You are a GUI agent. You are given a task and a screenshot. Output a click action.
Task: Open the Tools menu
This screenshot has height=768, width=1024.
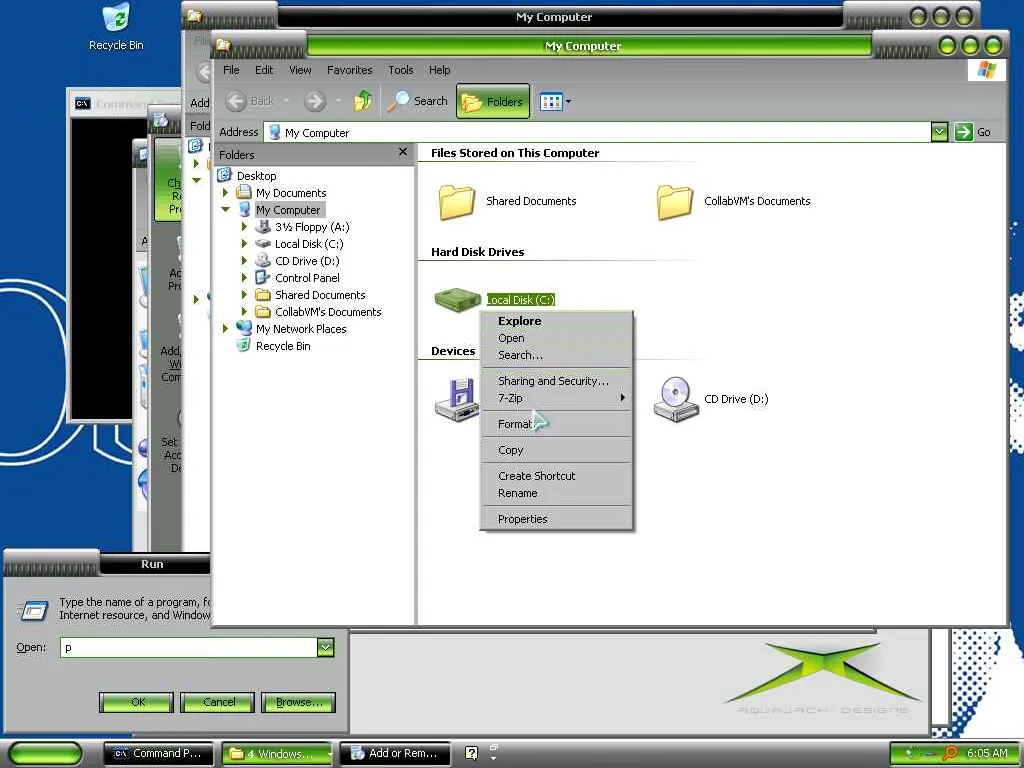[400, 70]
